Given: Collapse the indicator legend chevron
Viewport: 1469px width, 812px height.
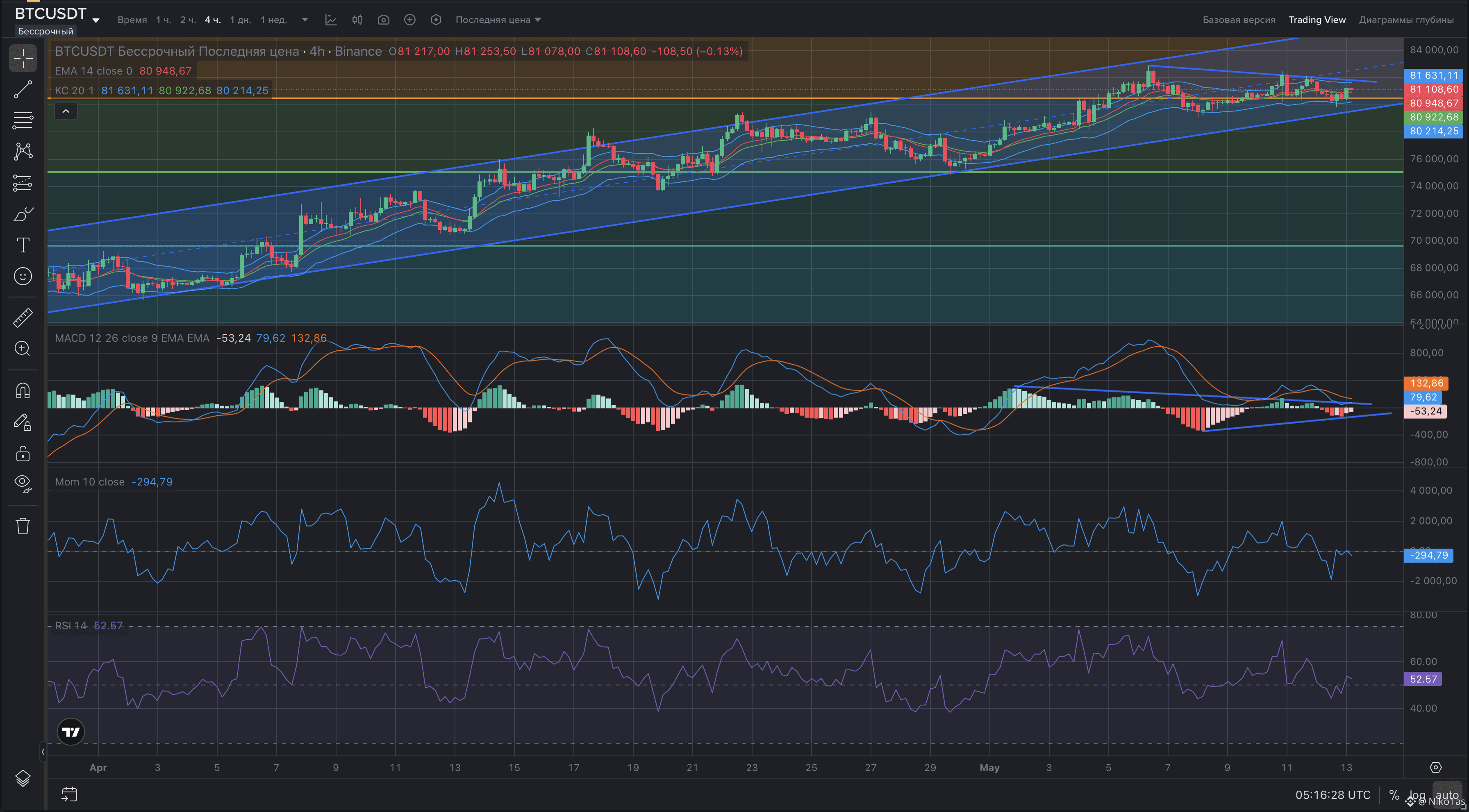Looking at the screenshot, I should coord(66,111).
